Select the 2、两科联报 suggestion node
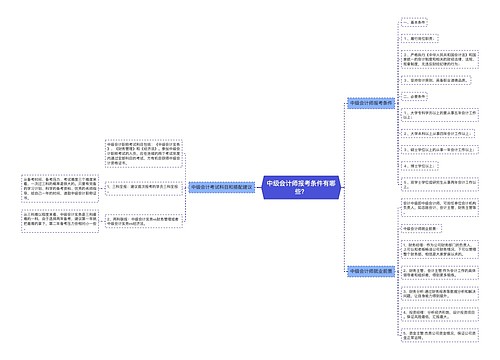 144,221
